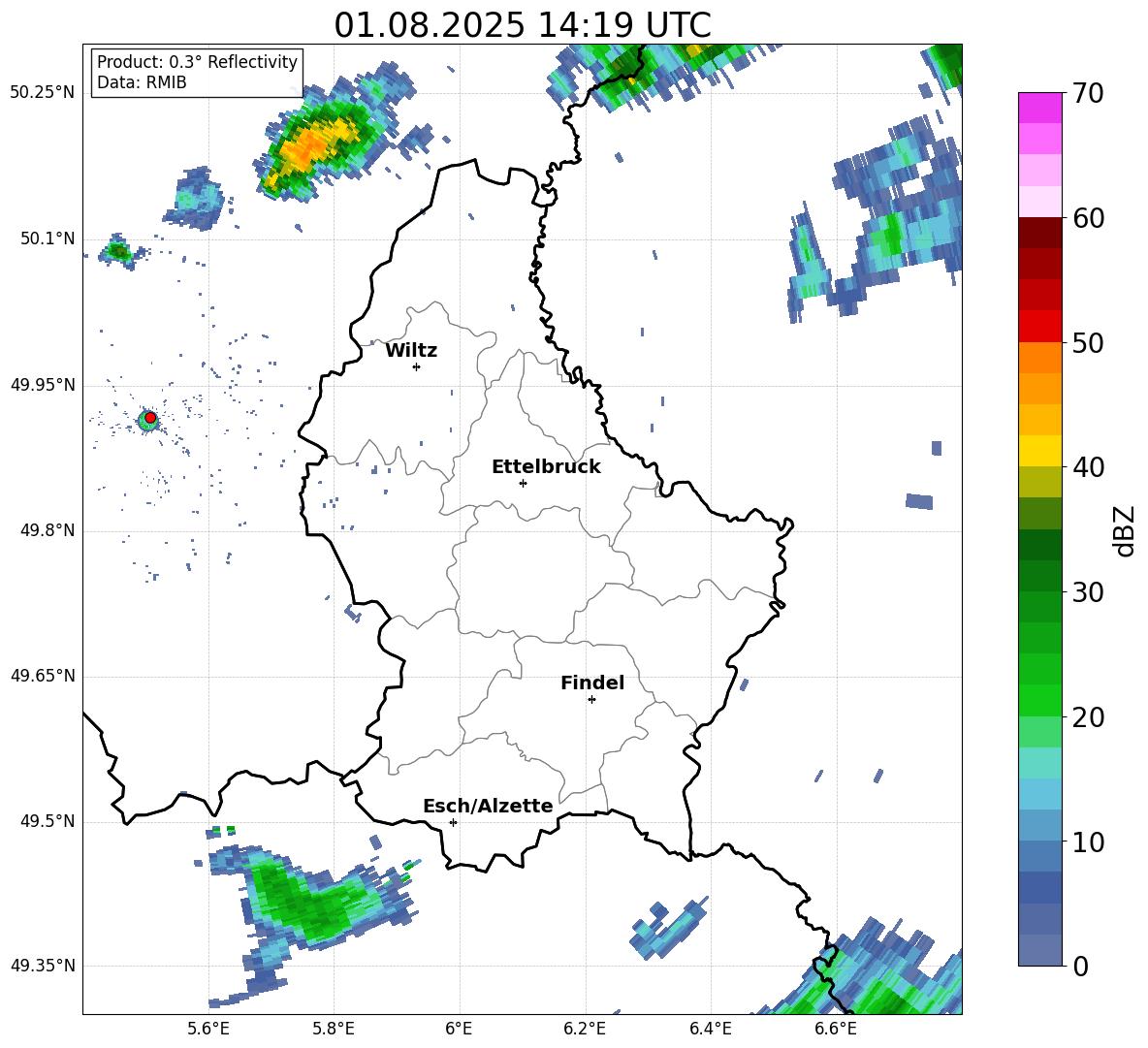Click the 6°E longitude label
The height and width of the screenshot is (1048, 1148).
point(459,1029)
